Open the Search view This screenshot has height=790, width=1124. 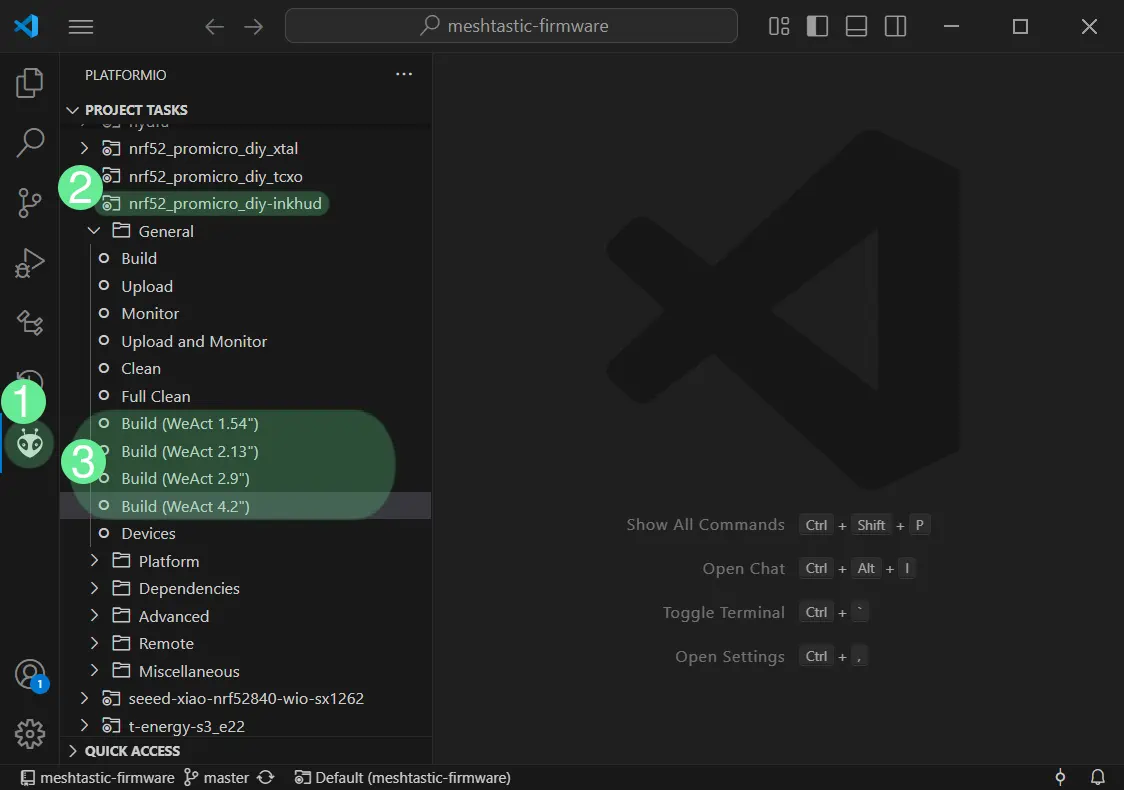click(29, 143)
